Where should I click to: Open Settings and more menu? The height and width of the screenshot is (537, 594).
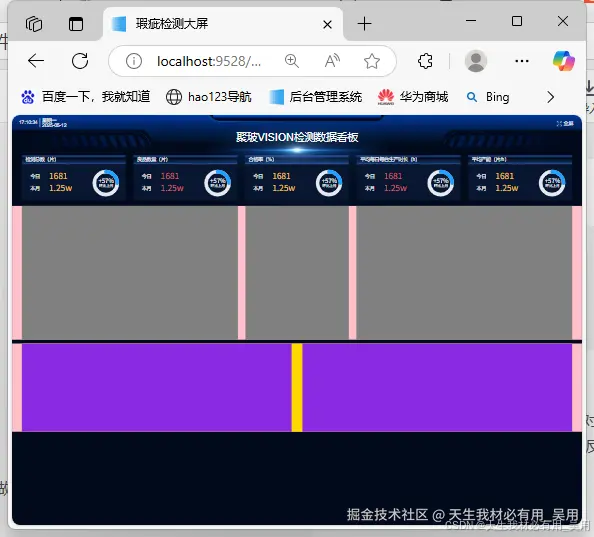click(522, 61)
